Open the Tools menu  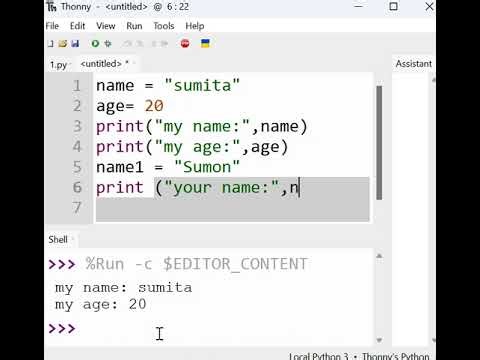(164, 26)
